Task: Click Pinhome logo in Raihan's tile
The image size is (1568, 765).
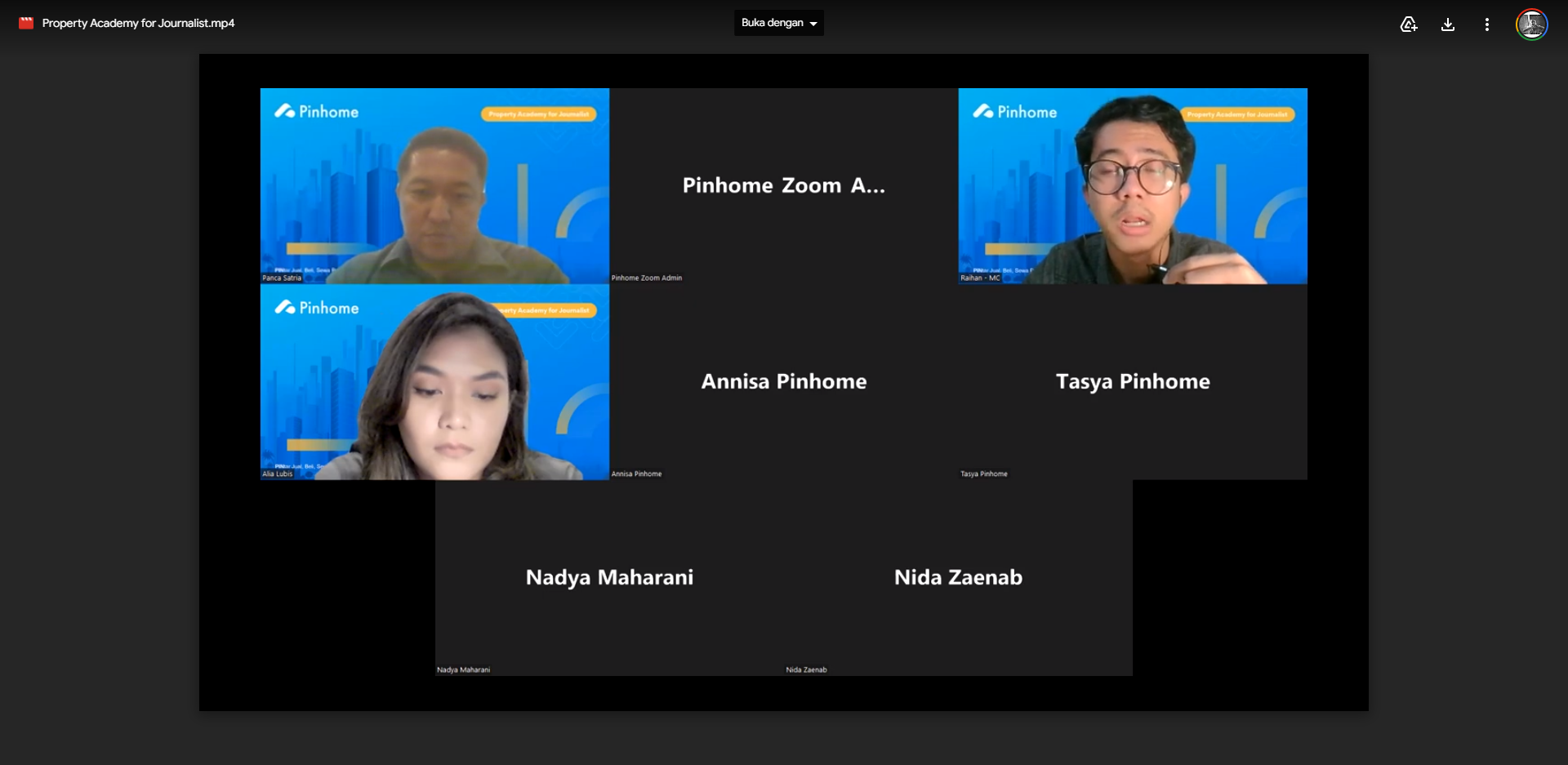Action: point(1015,112)
